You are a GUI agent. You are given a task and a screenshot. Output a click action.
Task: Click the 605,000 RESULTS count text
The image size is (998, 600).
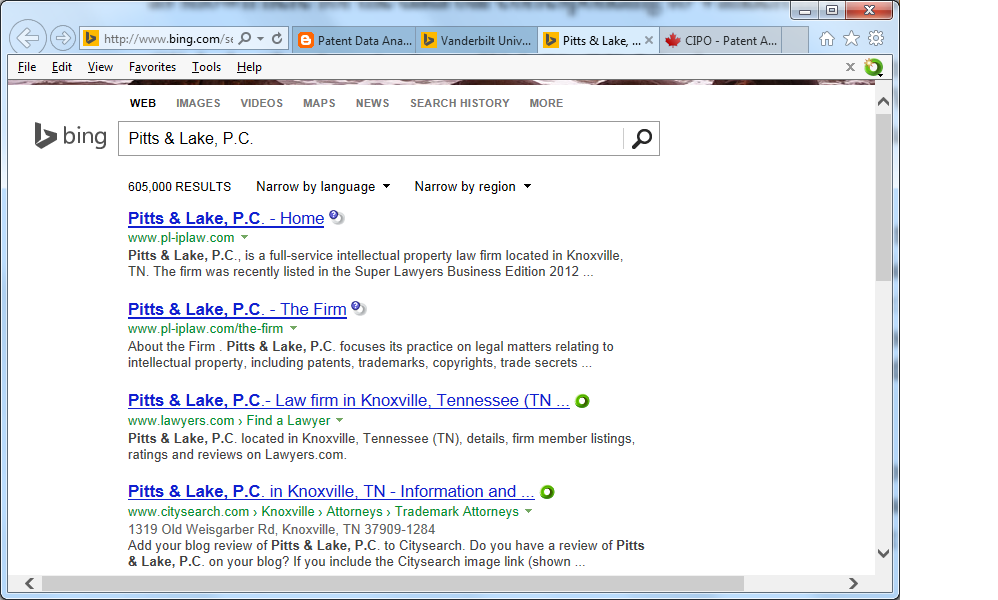click(179, 186)
